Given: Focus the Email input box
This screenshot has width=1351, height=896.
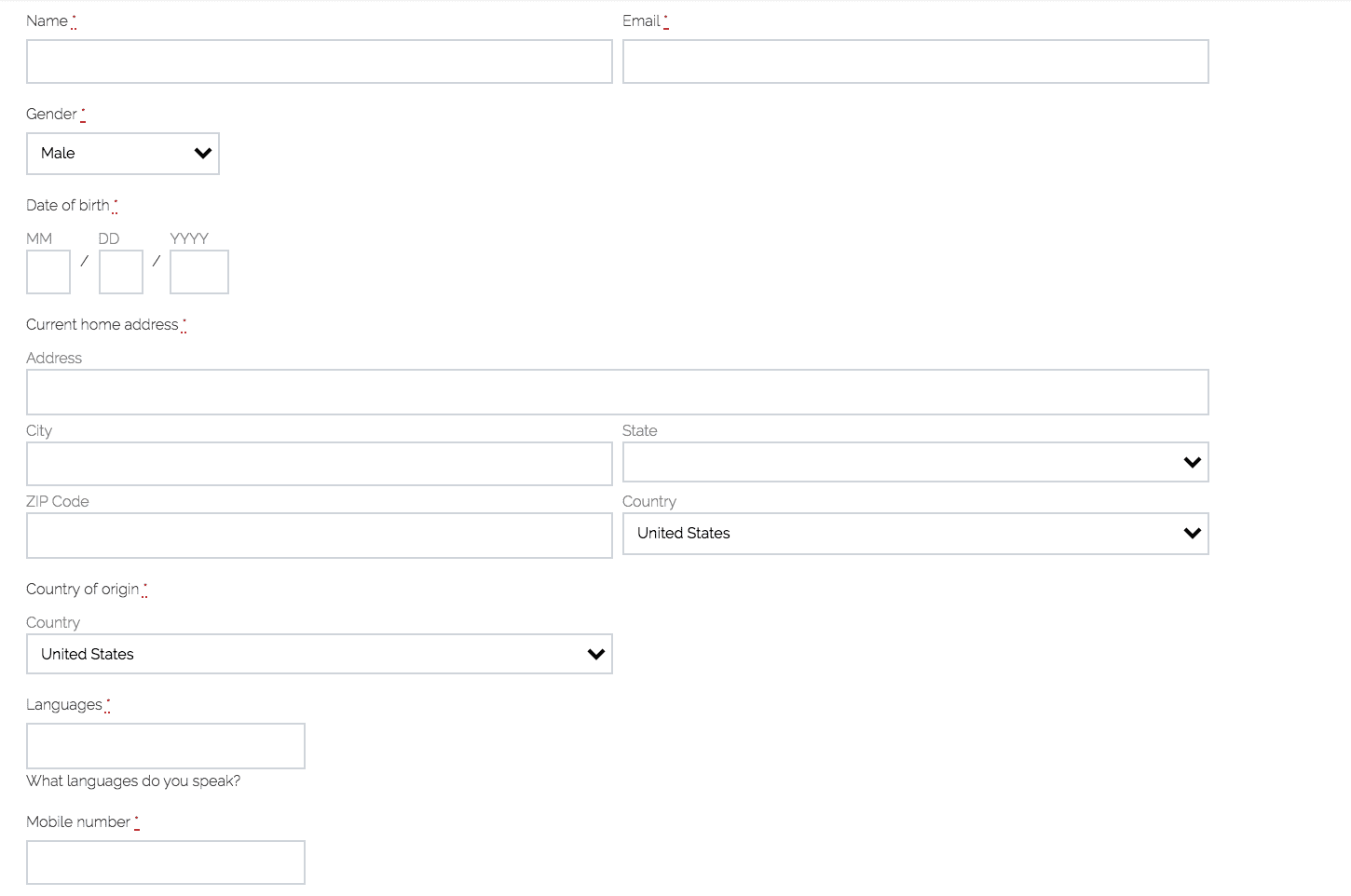Looking at the screenshot, I should click(x=916, y=61).
